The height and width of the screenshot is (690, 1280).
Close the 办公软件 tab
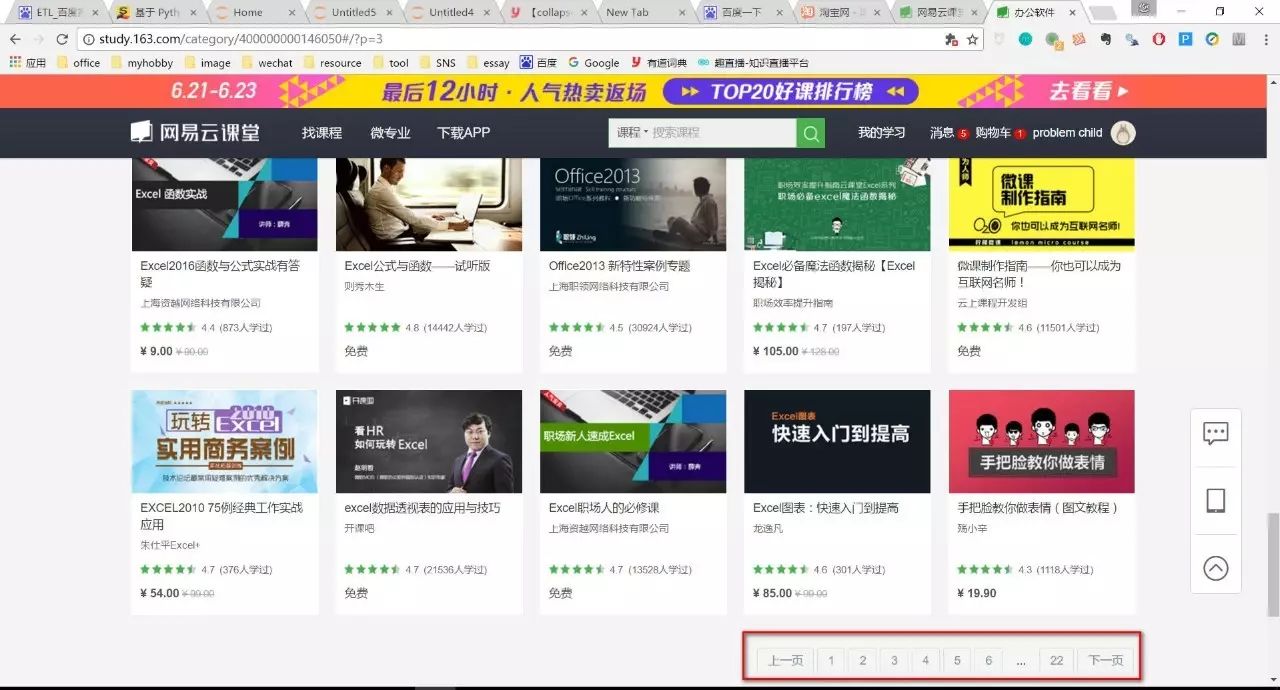1072,13
